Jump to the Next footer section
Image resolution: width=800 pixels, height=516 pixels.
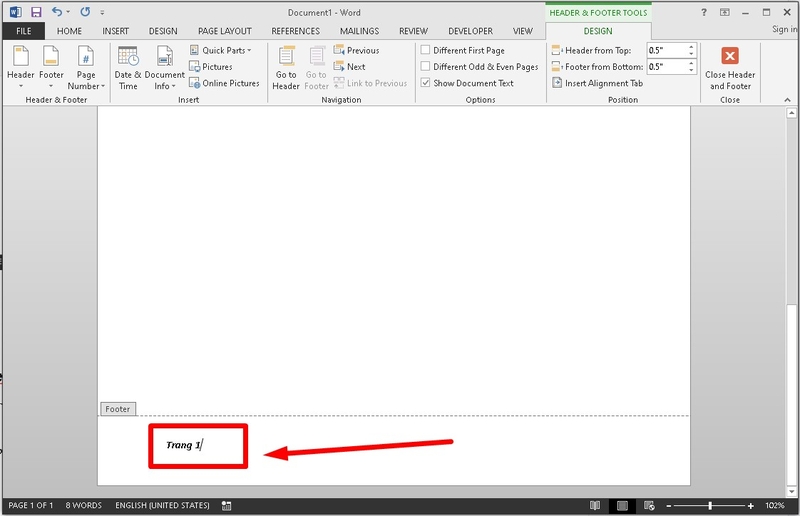[x=349, y=67]
